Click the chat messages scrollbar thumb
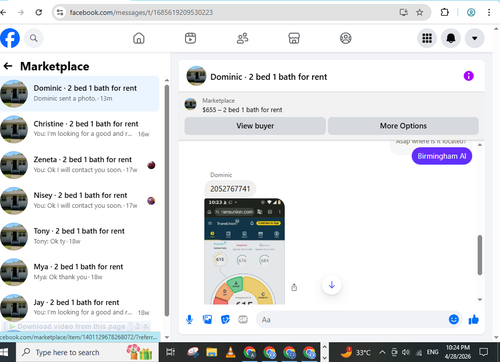 480,255
